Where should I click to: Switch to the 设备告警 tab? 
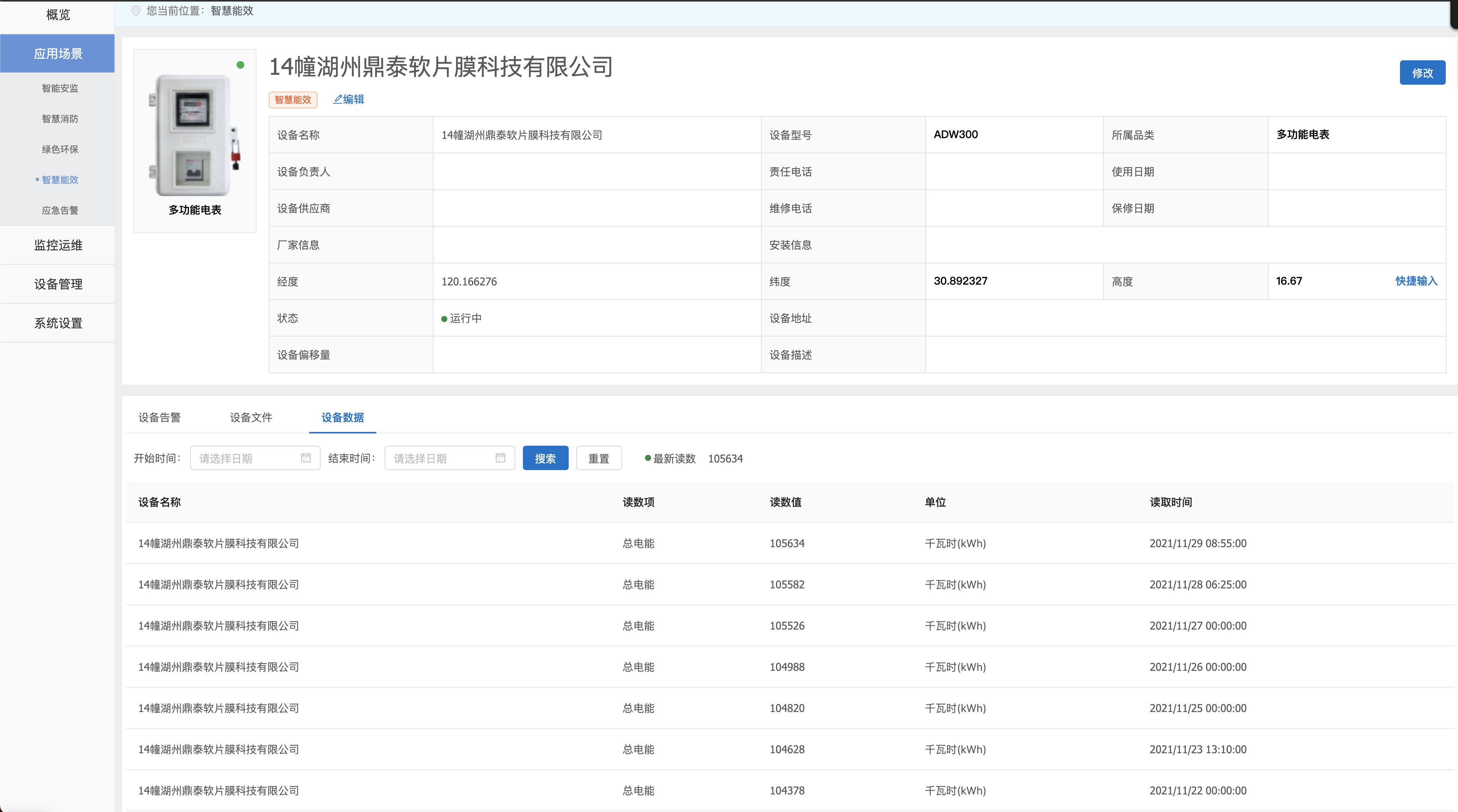click(159, 417)
